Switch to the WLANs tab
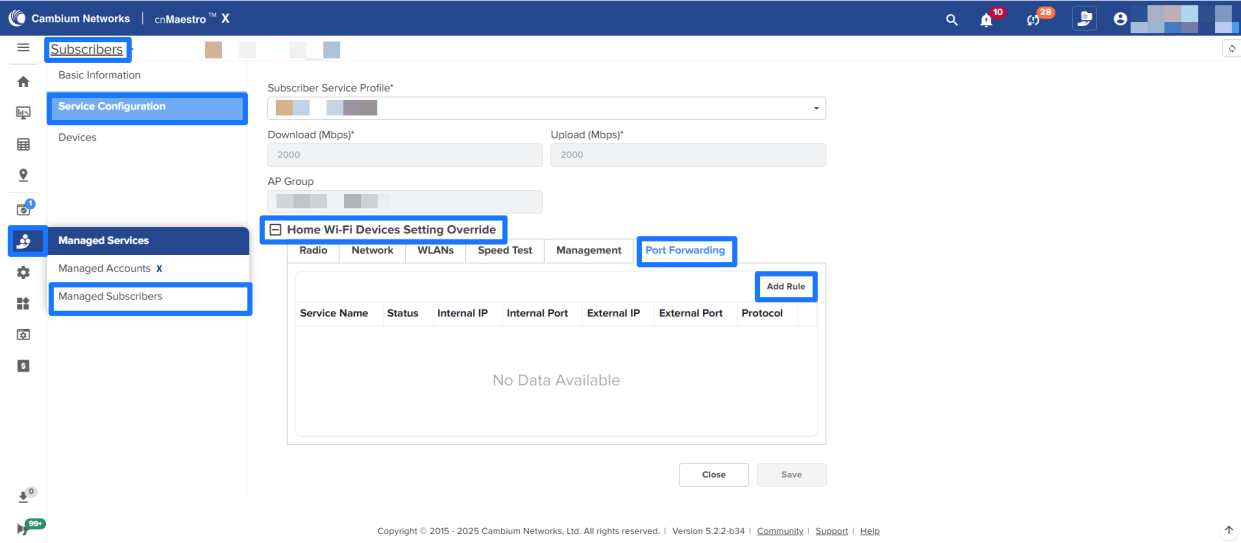 [x=435, y=251]
